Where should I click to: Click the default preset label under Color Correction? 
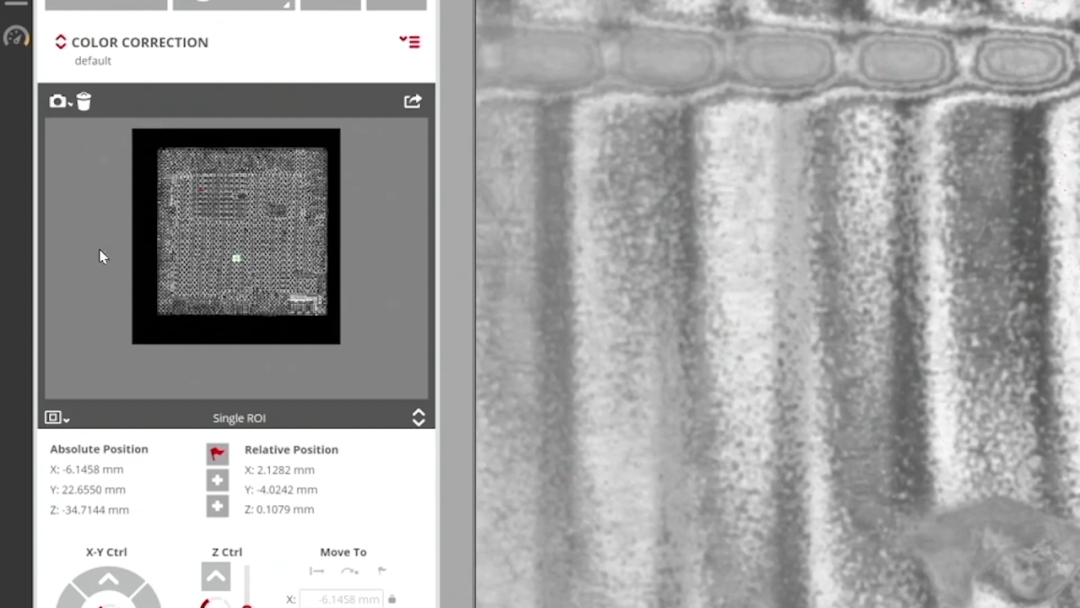click(93, 61)
